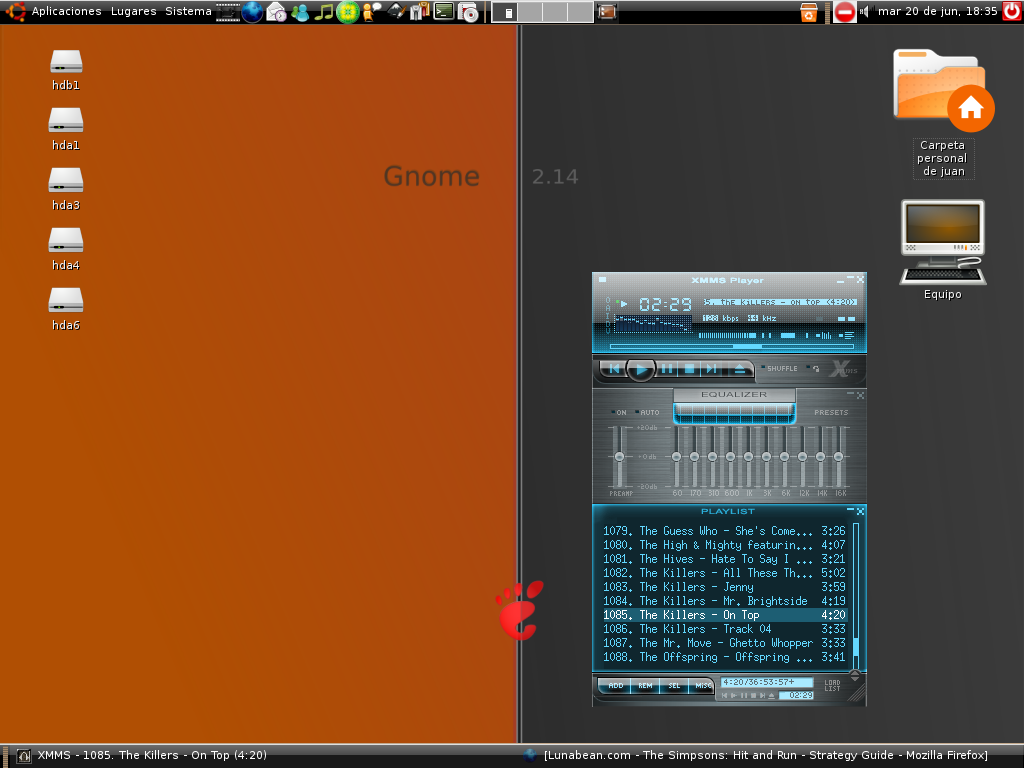Click the XMMS song position seek bar

click(731, 346)
